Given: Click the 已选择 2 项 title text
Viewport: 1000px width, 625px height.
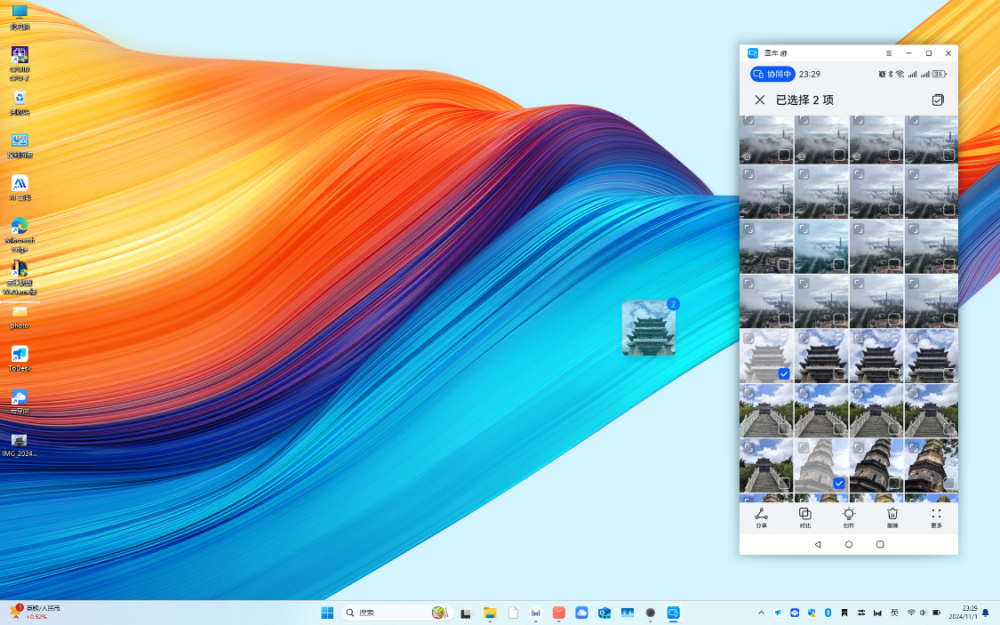Looking at the screenshot, I should point(804,99).
